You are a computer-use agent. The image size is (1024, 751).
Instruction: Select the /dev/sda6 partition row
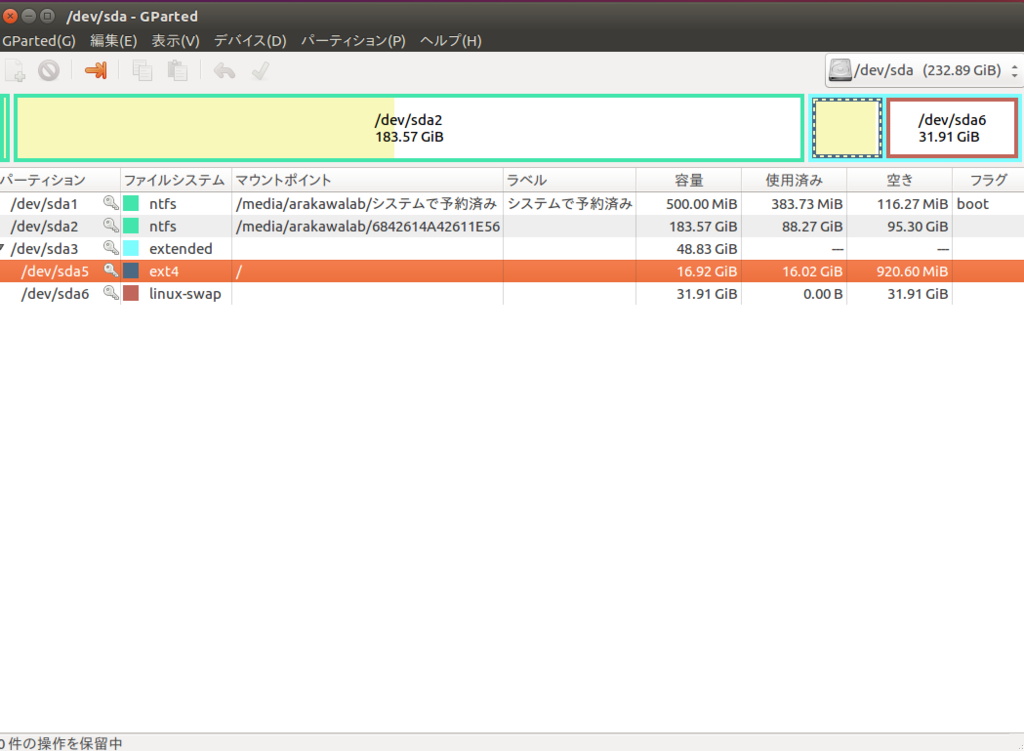tap(512, 293)
